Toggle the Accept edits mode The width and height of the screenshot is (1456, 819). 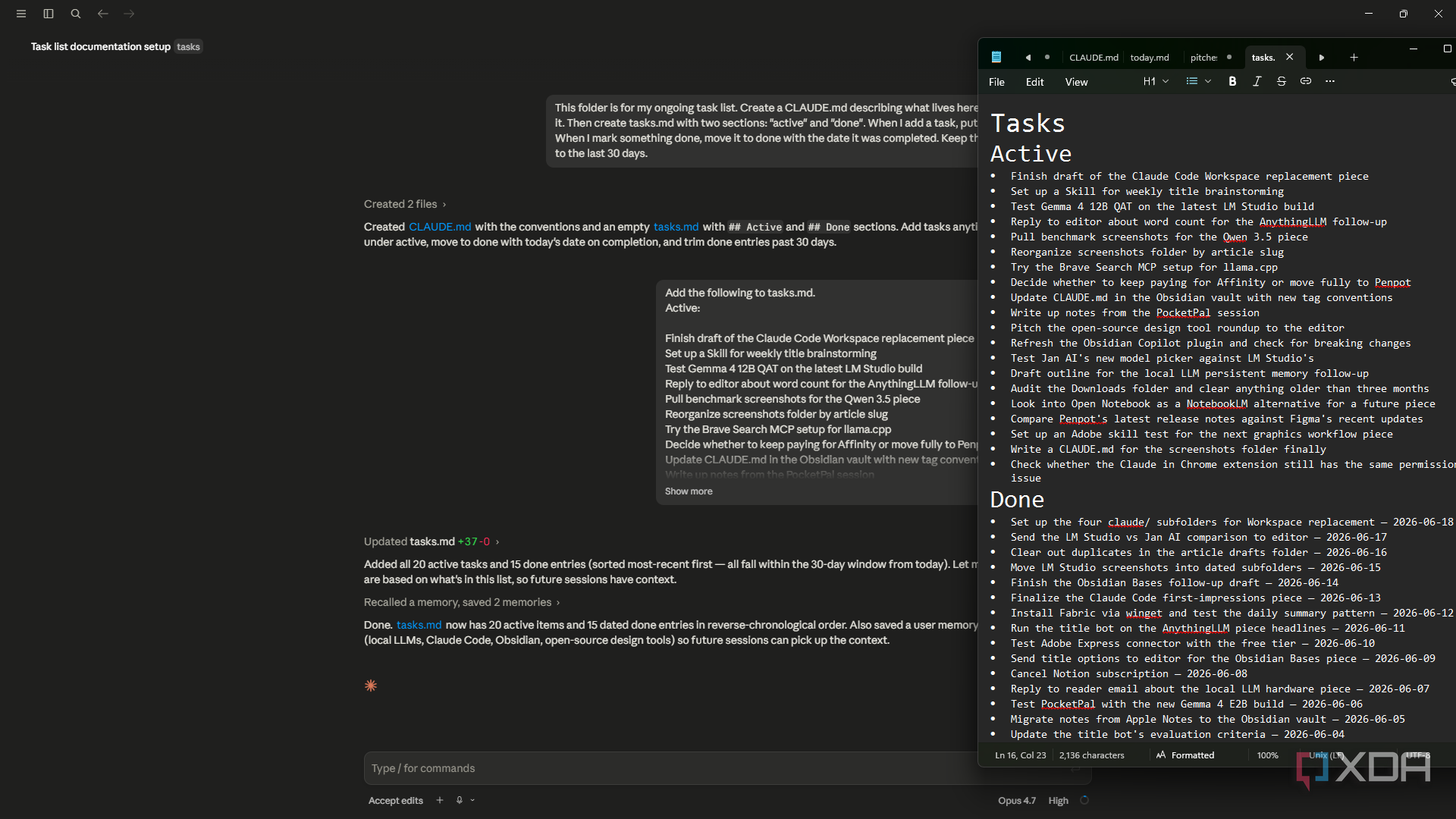click(395, 801)
